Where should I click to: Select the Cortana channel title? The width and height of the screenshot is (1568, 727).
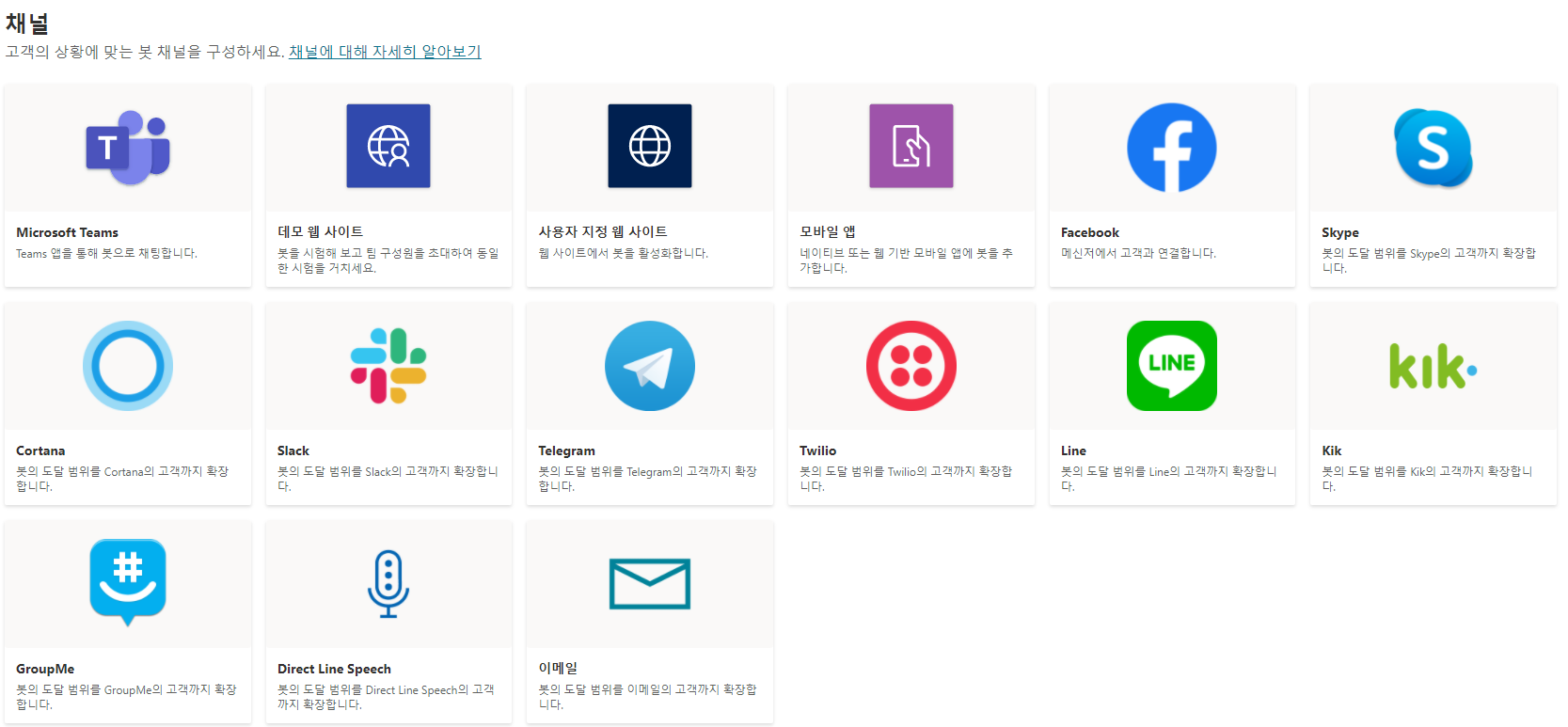40,450
